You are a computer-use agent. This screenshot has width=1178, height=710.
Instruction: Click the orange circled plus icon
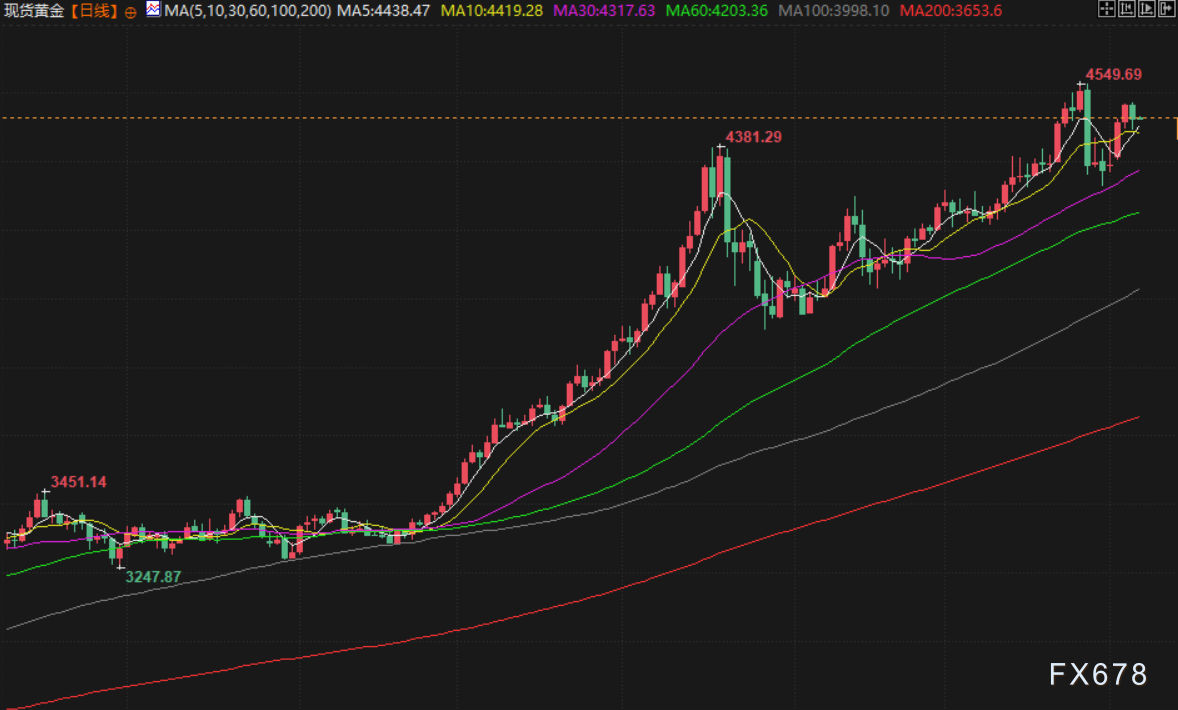tap(131, 11)
